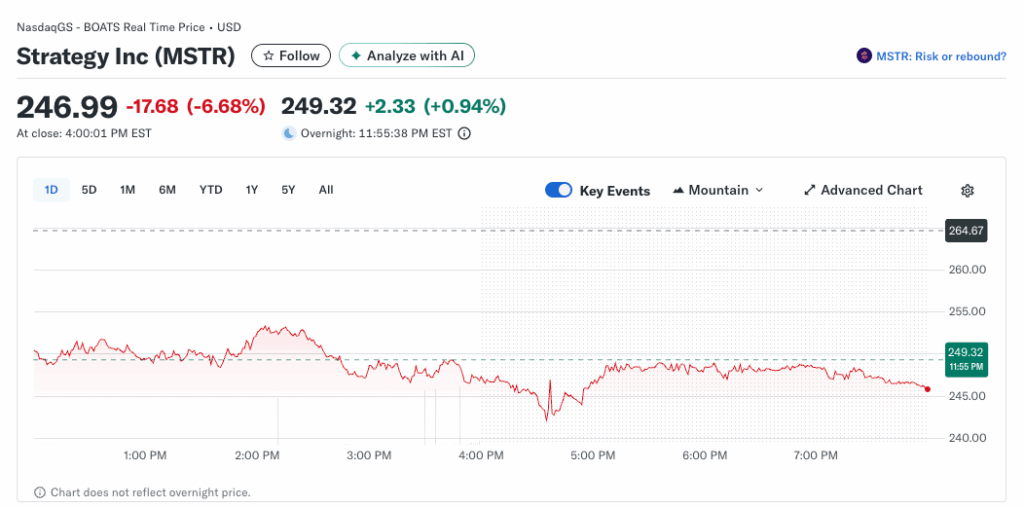Switch chart to YTD range

(210, 190)
